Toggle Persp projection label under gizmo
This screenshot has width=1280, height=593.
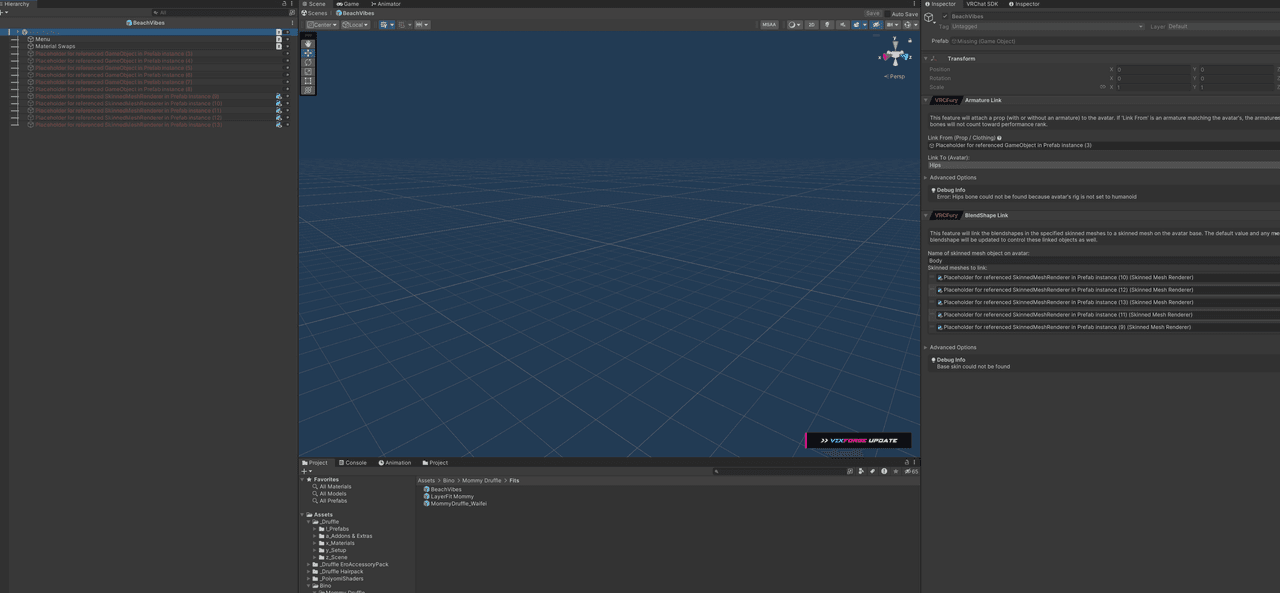(894, 76)
